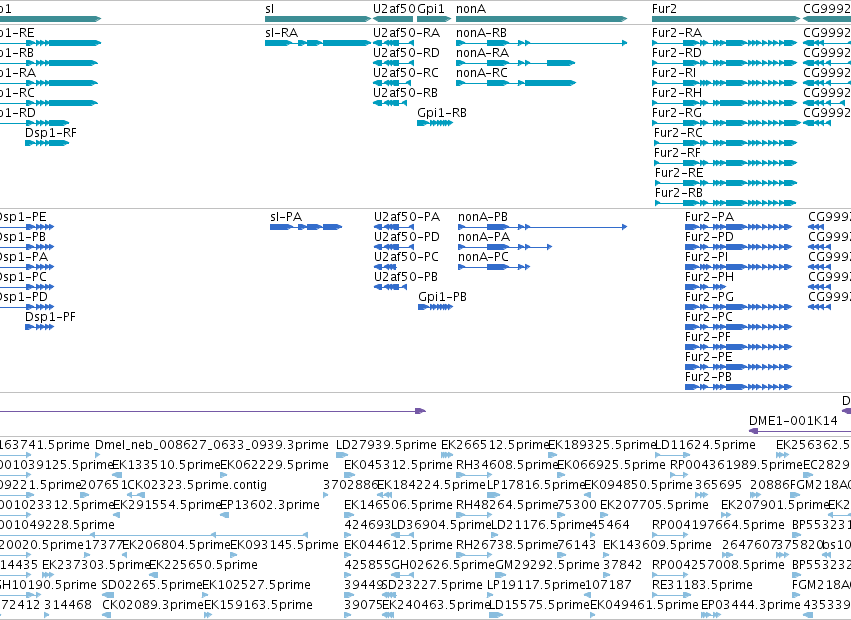Choose EST RH48264.5prime
The image size is (851, 620).
(507, 505)
